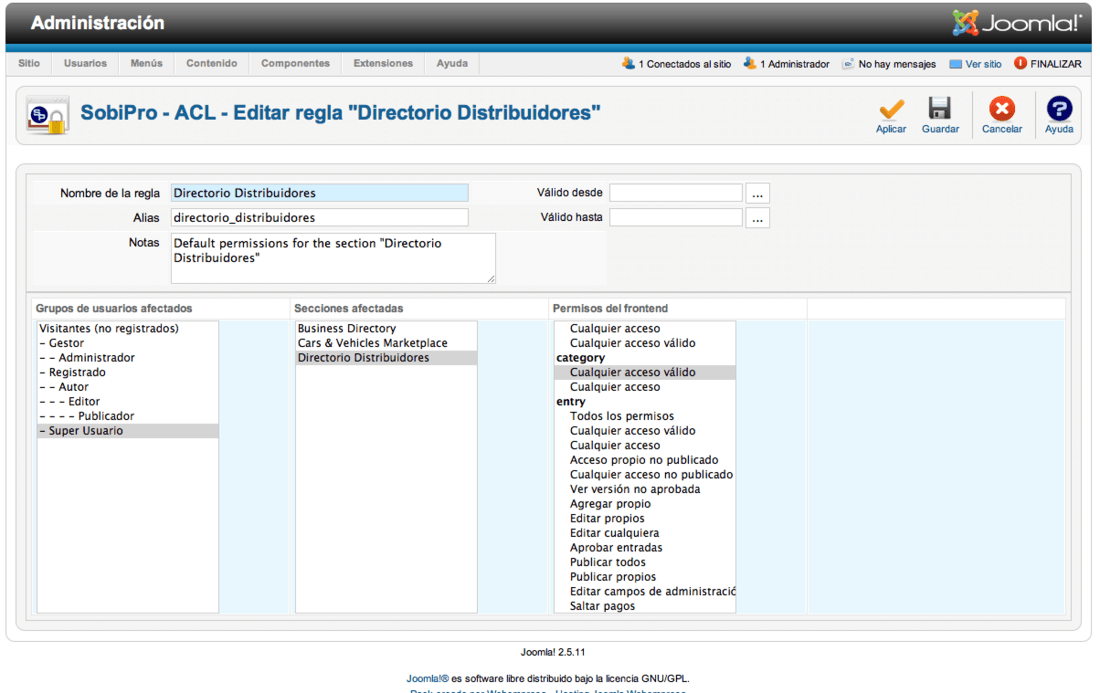Image resolution: width=1100 pixels, height=693 pixels.
Task: Select Editar cualquiera permission
Action: pyautogui.click(x=645, y=533)
